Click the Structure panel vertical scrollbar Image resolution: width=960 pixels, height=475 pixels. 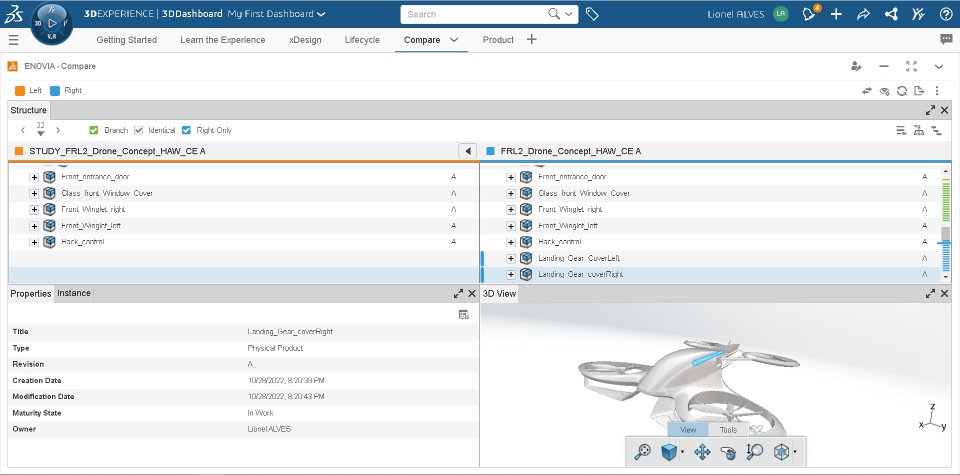click(946, 224)
